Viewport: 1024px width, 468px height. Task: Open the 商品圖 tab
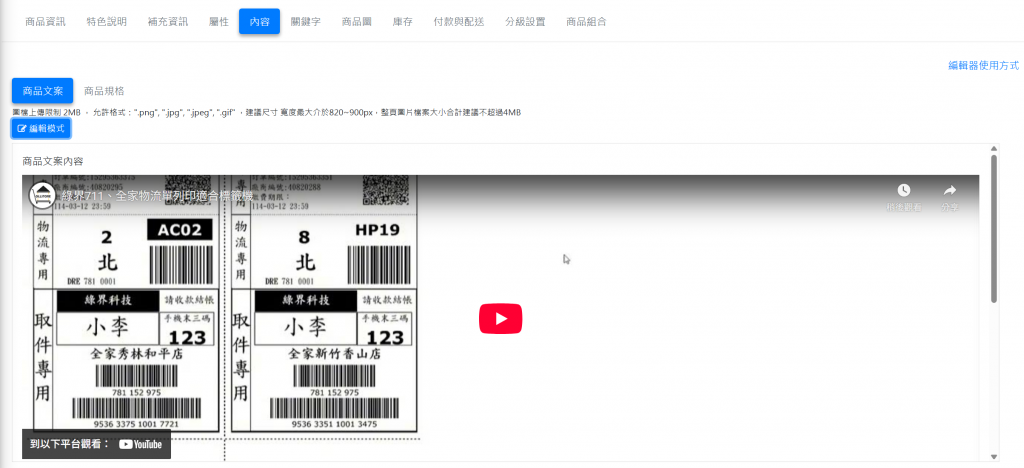(x=356, y=21)
